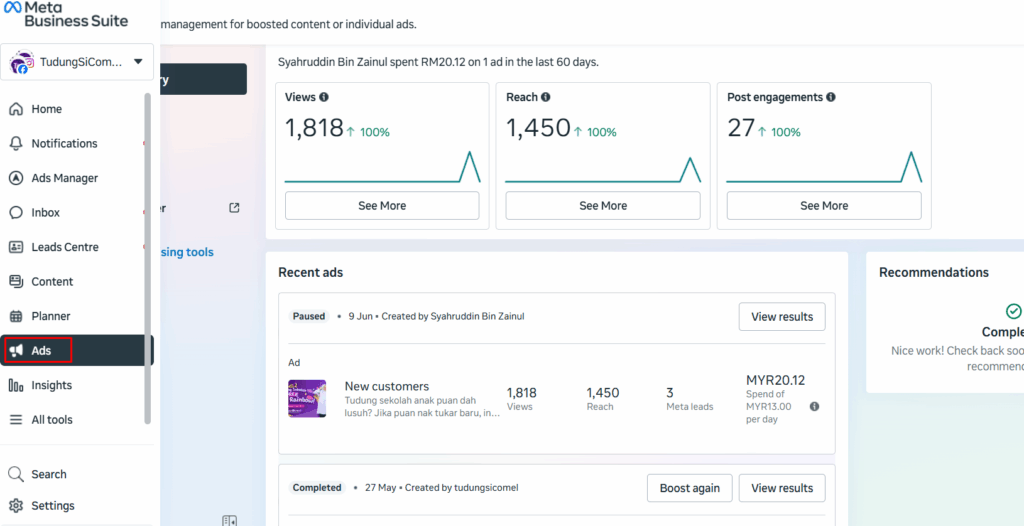
Task: View results for the Paused ad
Action: tap(782, 317)
